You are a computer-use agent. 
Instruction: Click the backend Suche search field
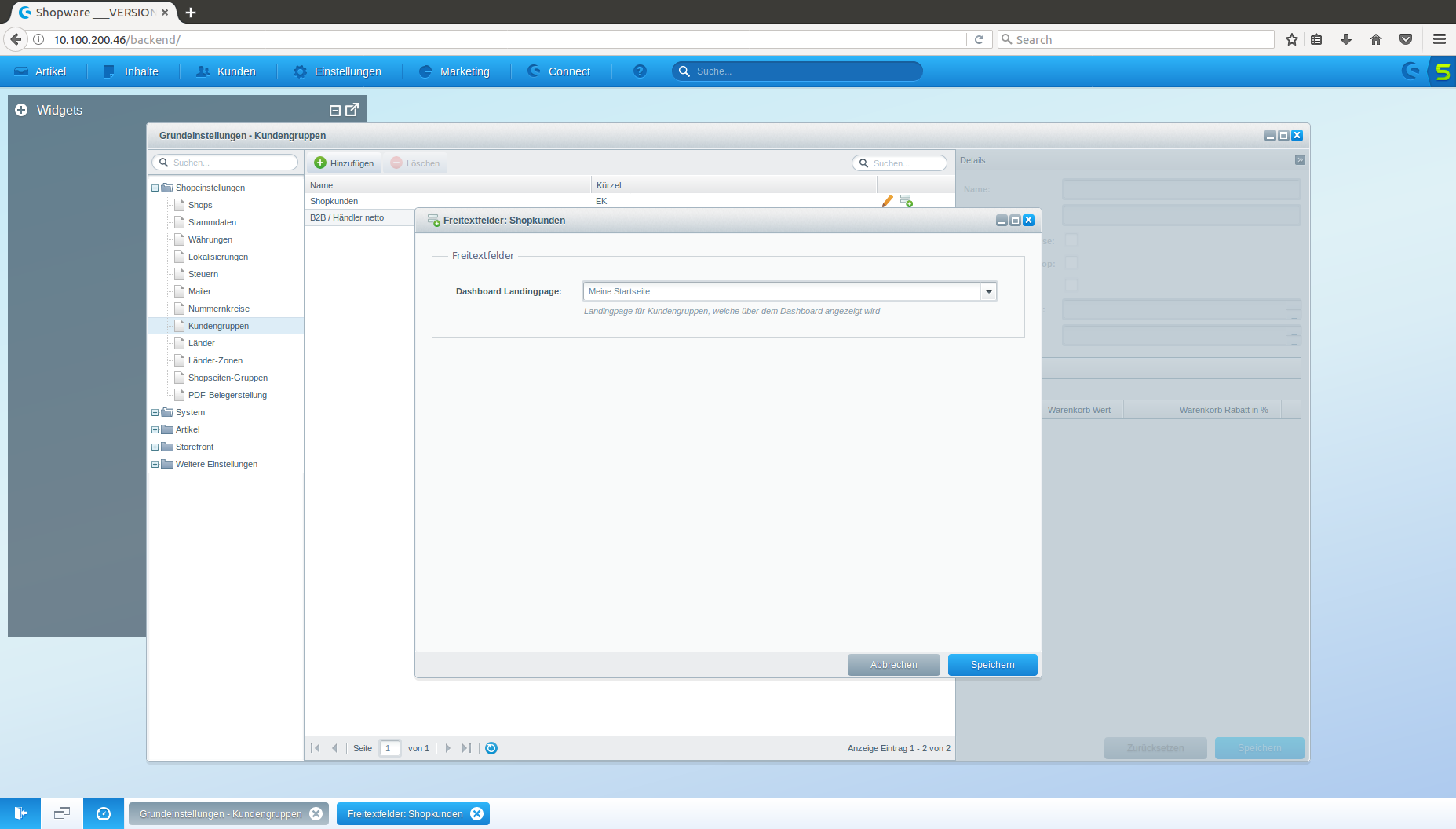click(801, 71)
